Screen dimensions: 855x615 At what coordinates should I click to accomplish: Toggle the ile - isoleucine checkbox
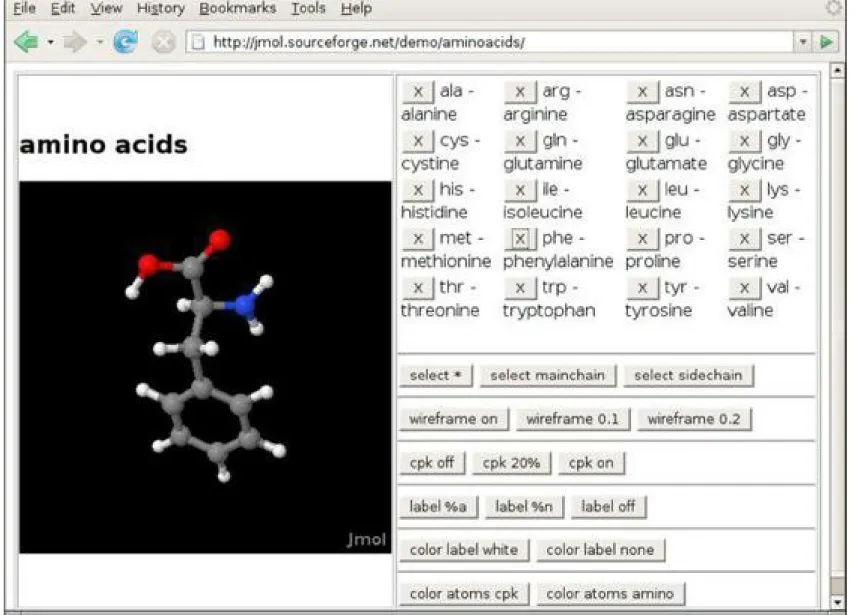coord(520,190)
